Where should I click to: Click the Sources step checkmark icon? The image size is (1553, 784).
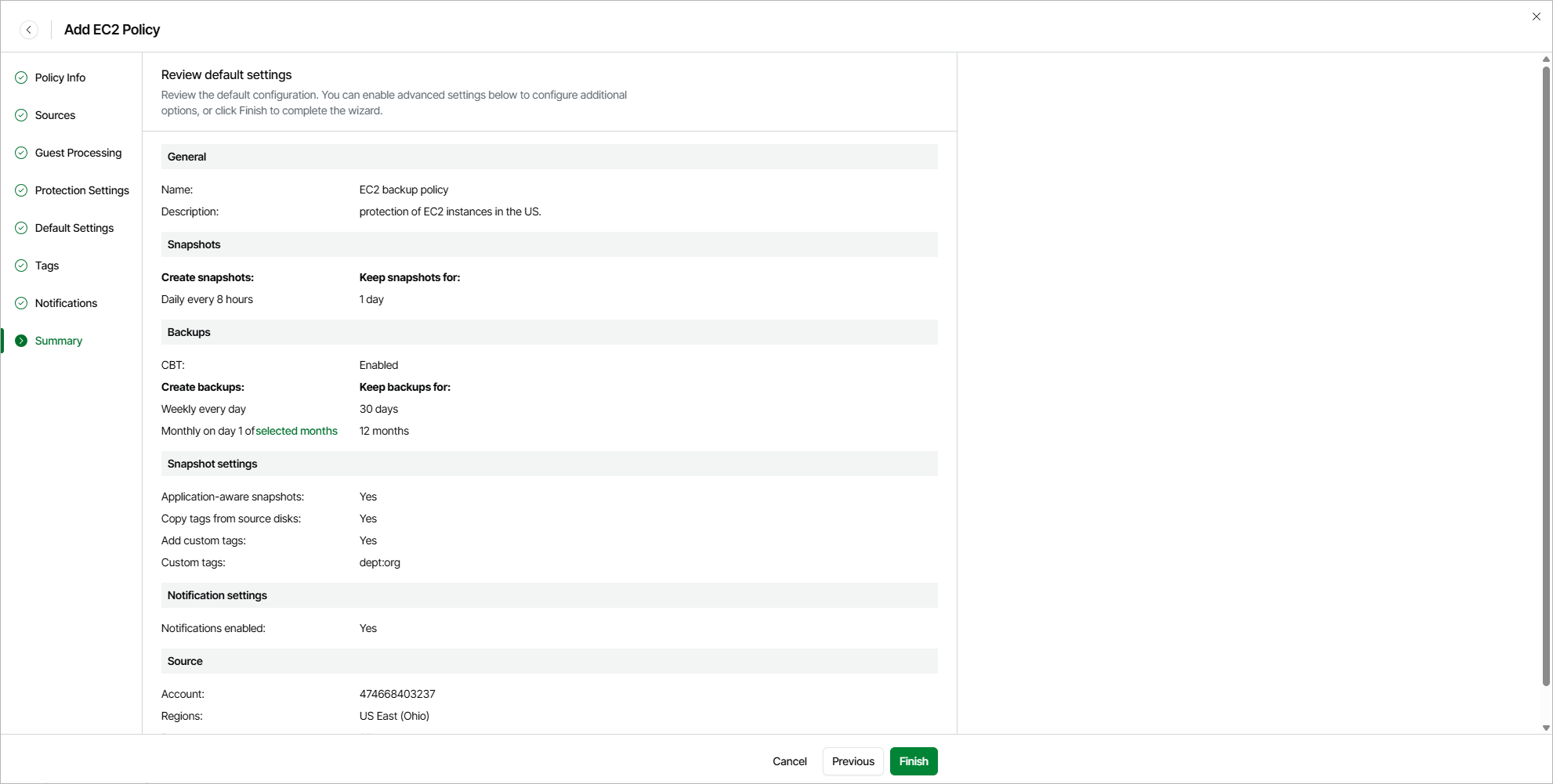tap(21, 115)
